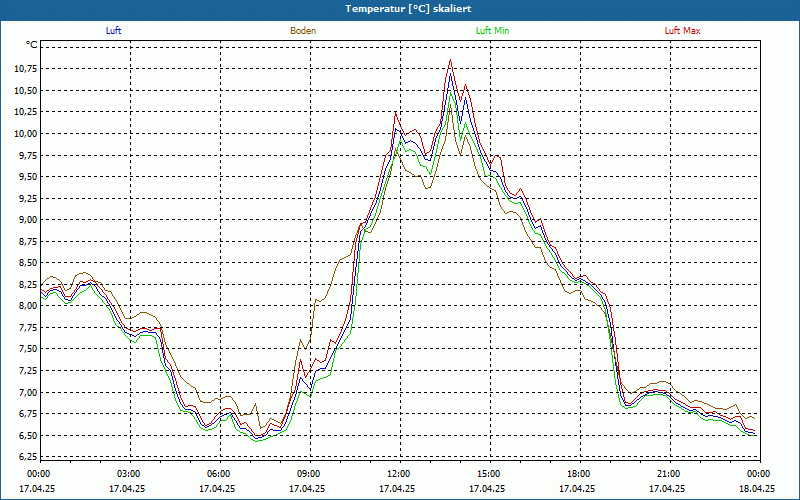This screenshot has height=500, width=800.
Task: Click the 10,25 y-axis value
Action: [x=27, y=112]
